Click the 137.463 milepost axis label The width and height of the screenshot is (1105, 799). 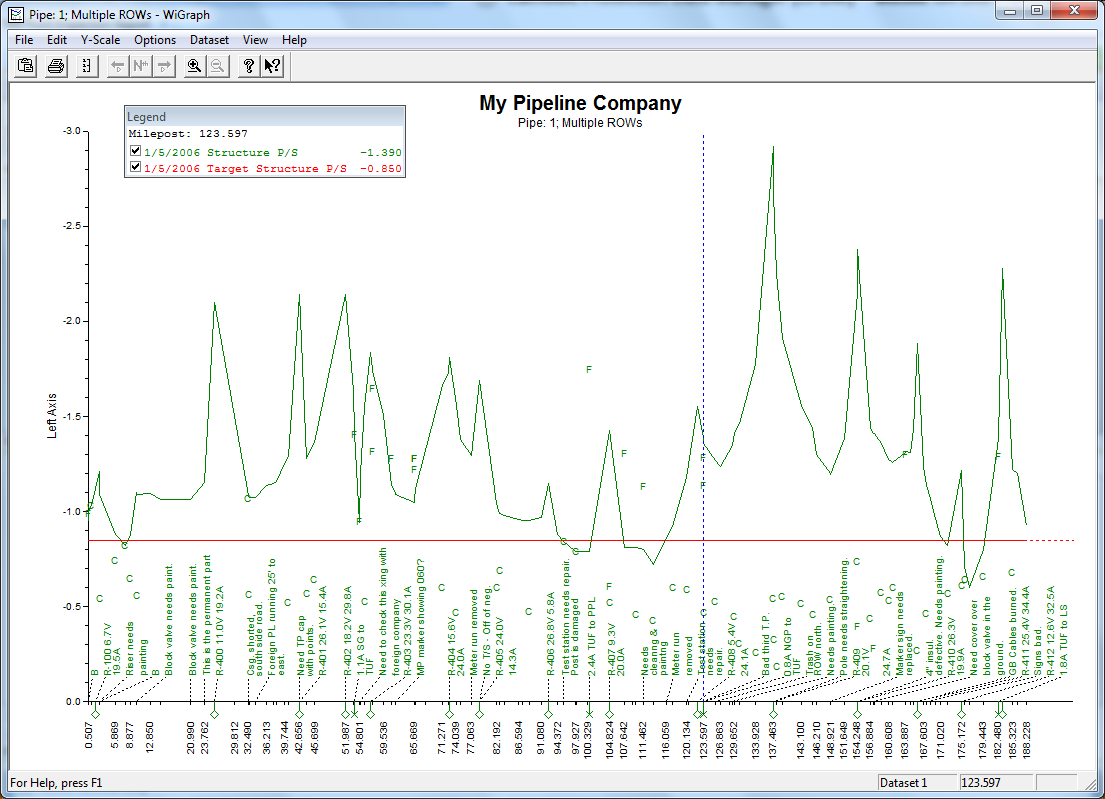pyautogui.click(x=773, y=739)
